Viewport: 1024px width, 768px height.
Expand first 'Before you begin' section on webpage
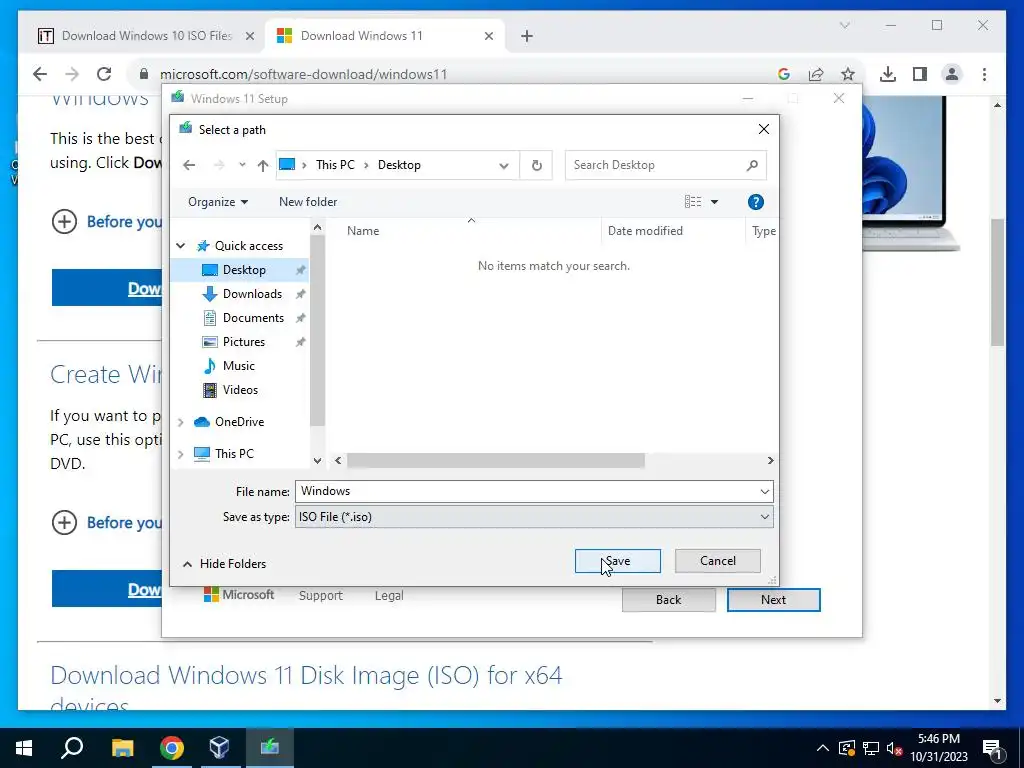tap(64, 221)
